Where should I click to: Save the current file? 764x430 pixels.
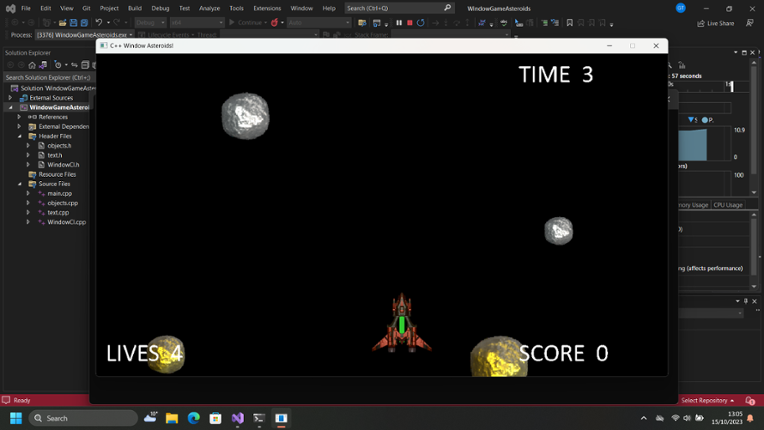73,22
